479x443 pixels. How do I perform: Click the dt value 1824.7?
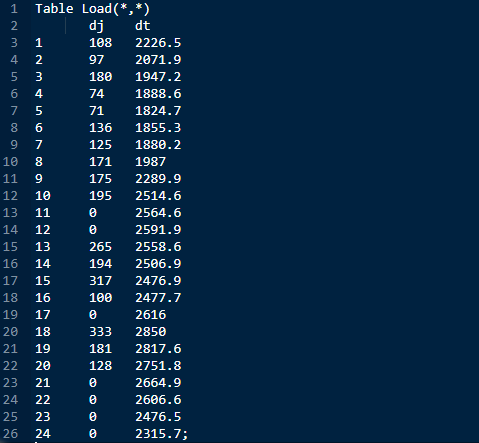pyautogui.click(x=158, y=111)
